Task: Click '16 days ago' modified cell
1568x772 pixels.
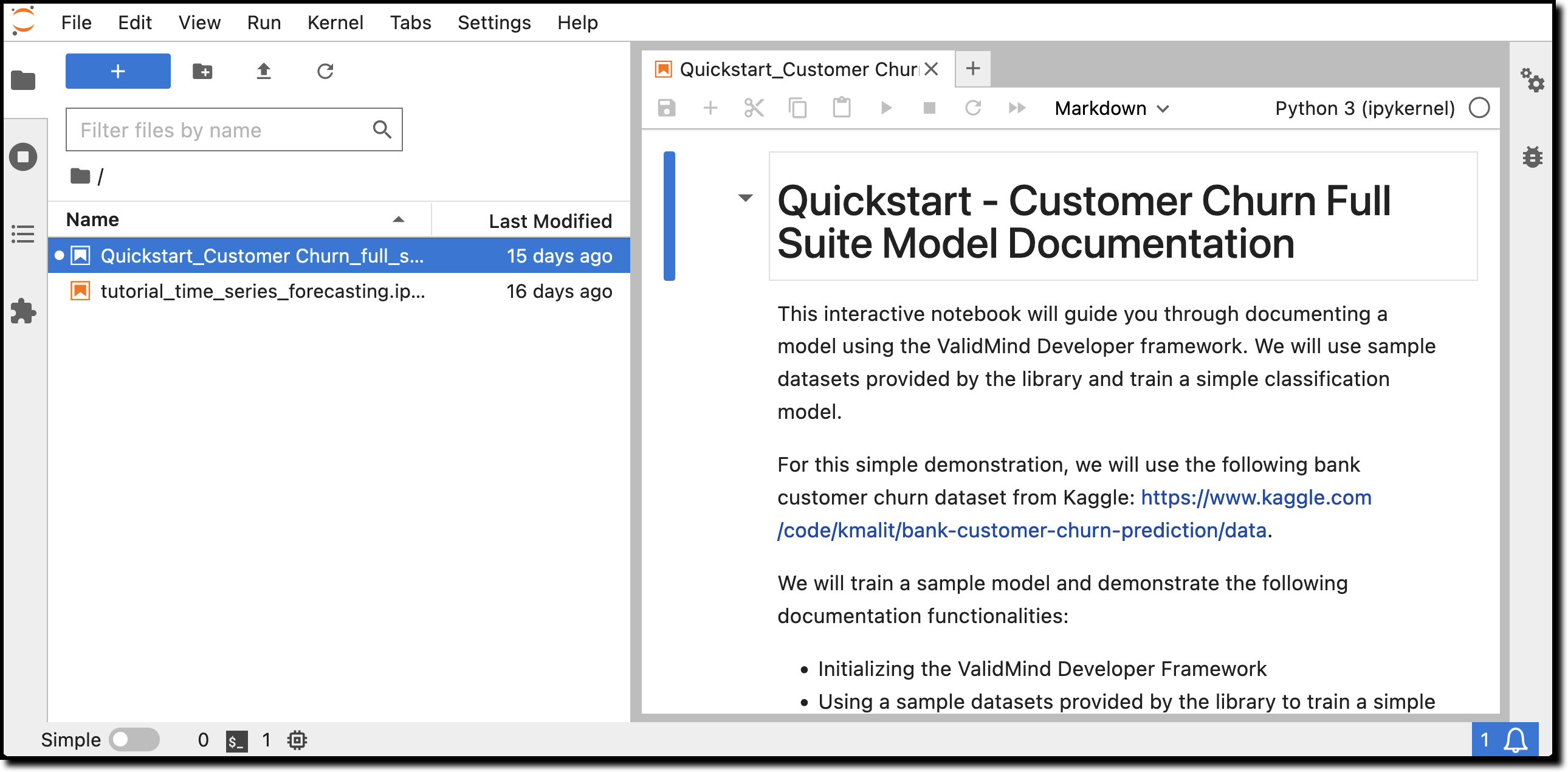Action: (x=559, y=292)
